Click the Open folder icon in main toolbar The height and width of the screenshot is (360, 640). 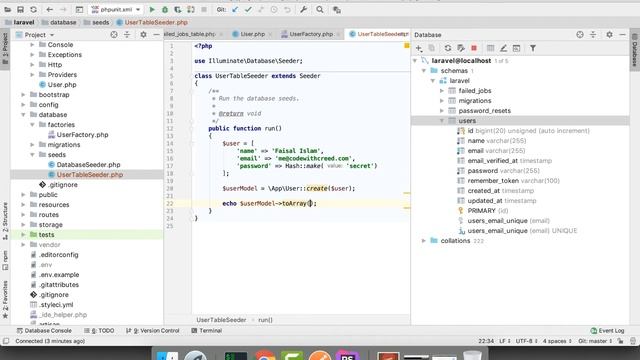pos(8,9)
